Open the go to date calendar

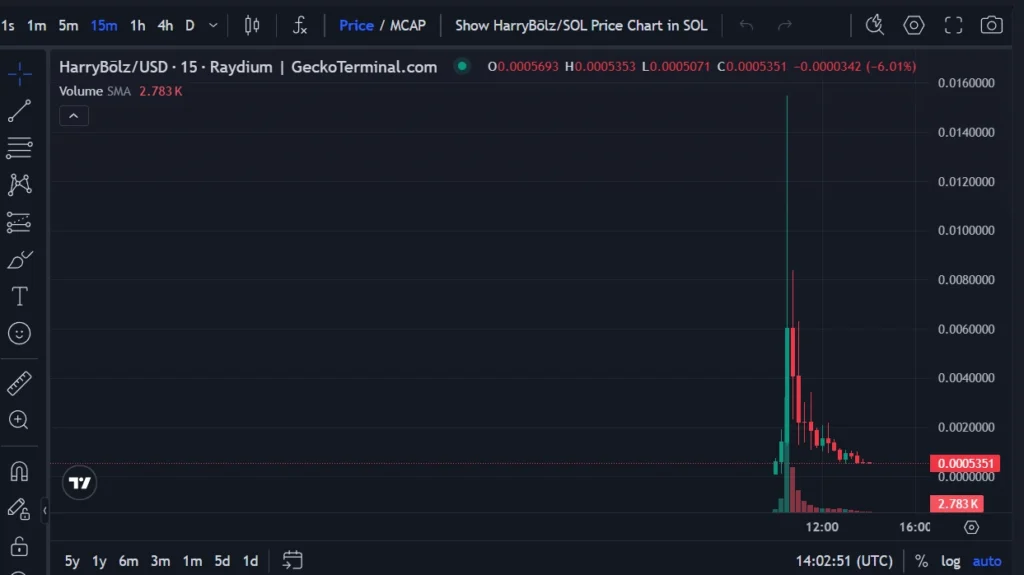(293, 560)
